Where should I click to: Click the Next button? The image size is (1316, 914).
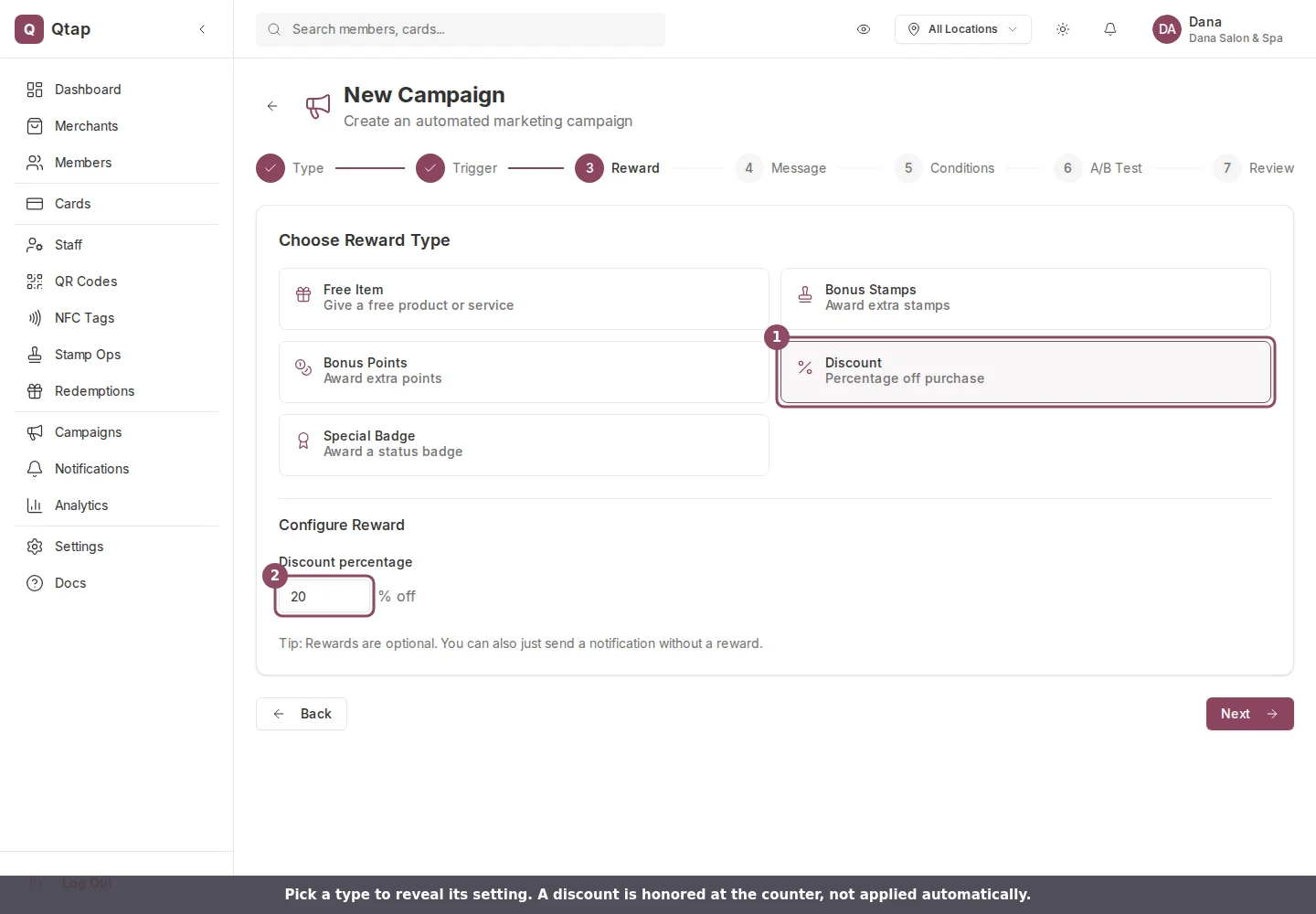[1250, 714]
